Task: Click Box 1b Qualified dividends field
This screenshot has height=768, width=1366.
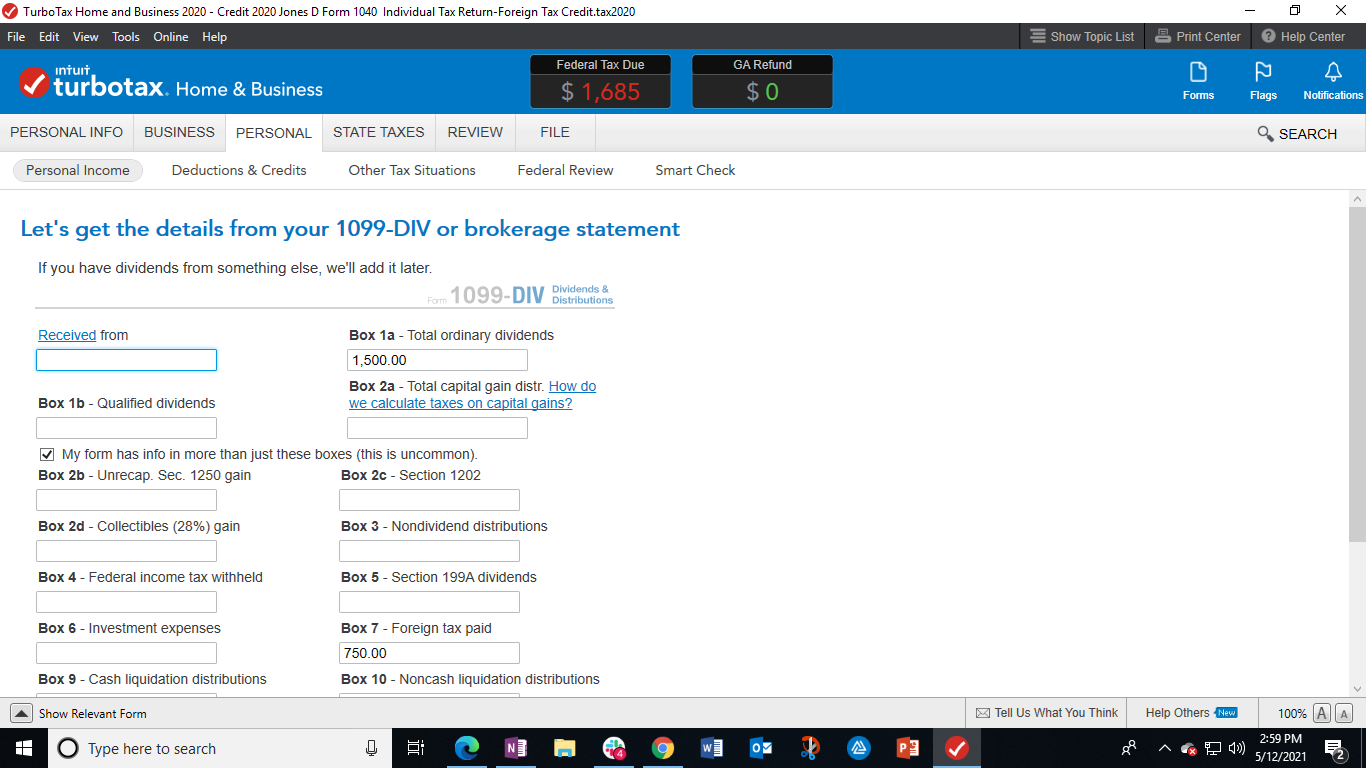Action: tap(126, 428)
